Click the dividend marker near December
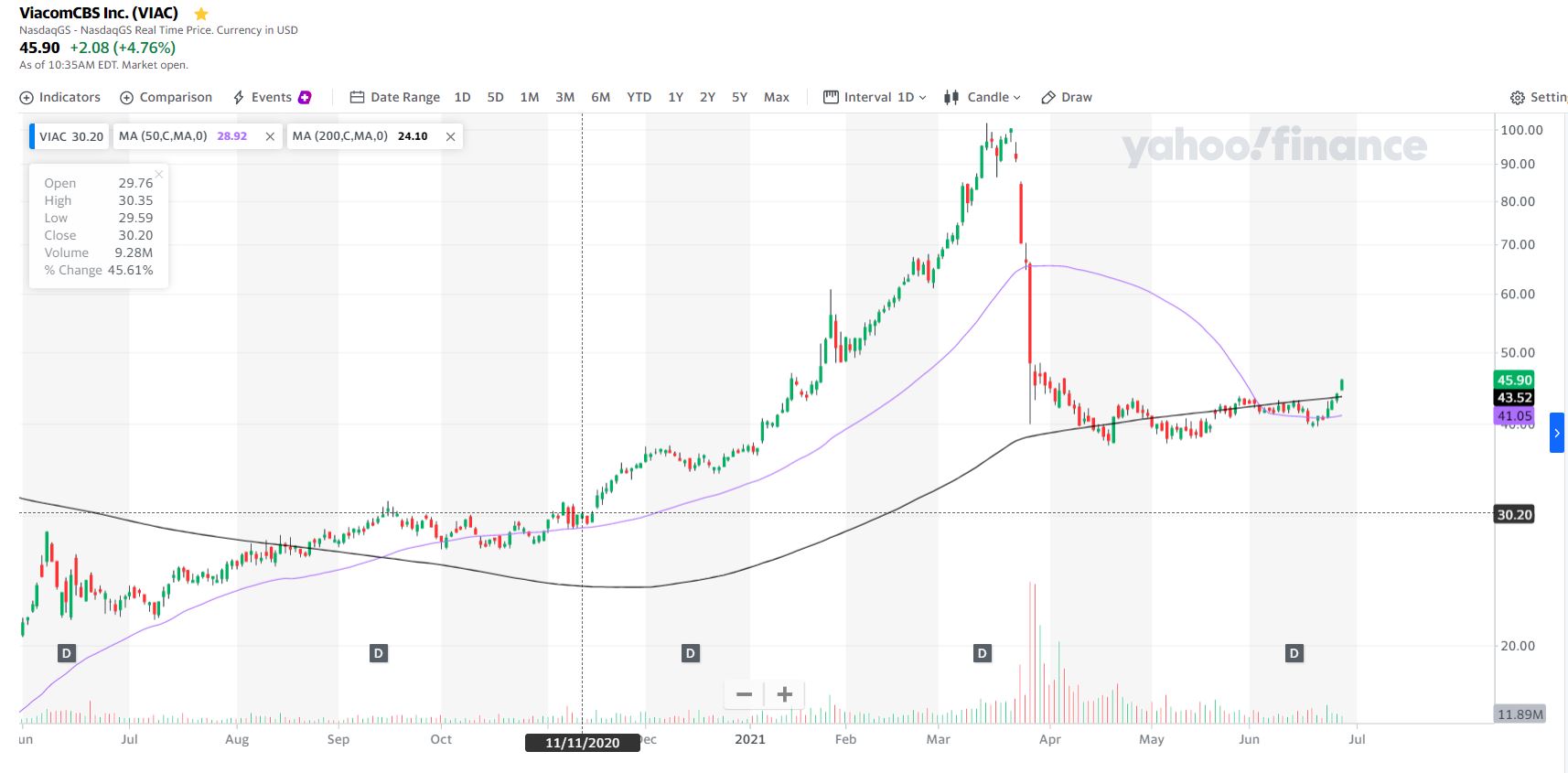Viewport: 1568px width, 773px height. click(x=691, y=653)
